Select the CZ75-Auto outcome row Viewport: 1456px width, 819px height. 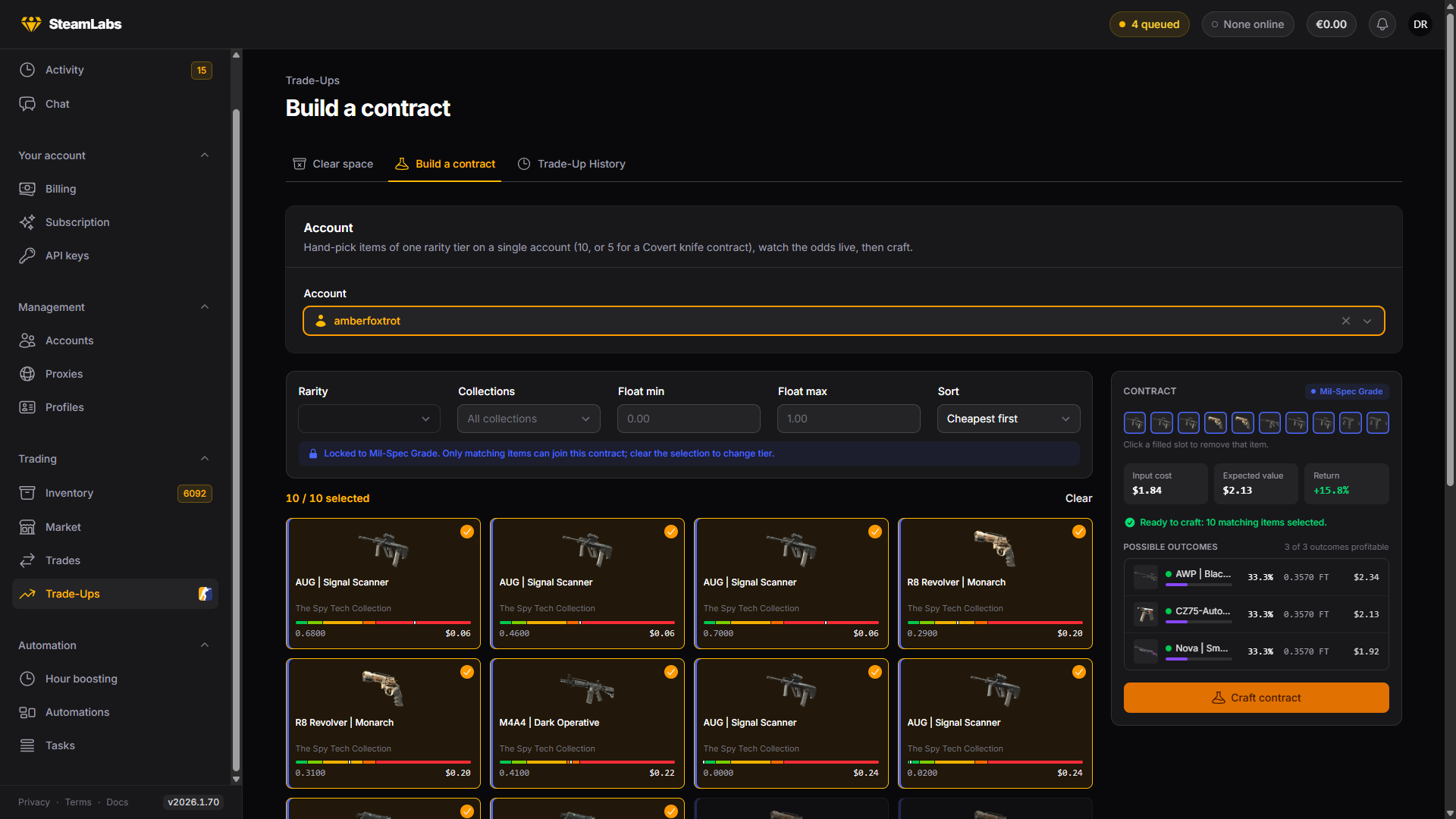point(1256,614)
